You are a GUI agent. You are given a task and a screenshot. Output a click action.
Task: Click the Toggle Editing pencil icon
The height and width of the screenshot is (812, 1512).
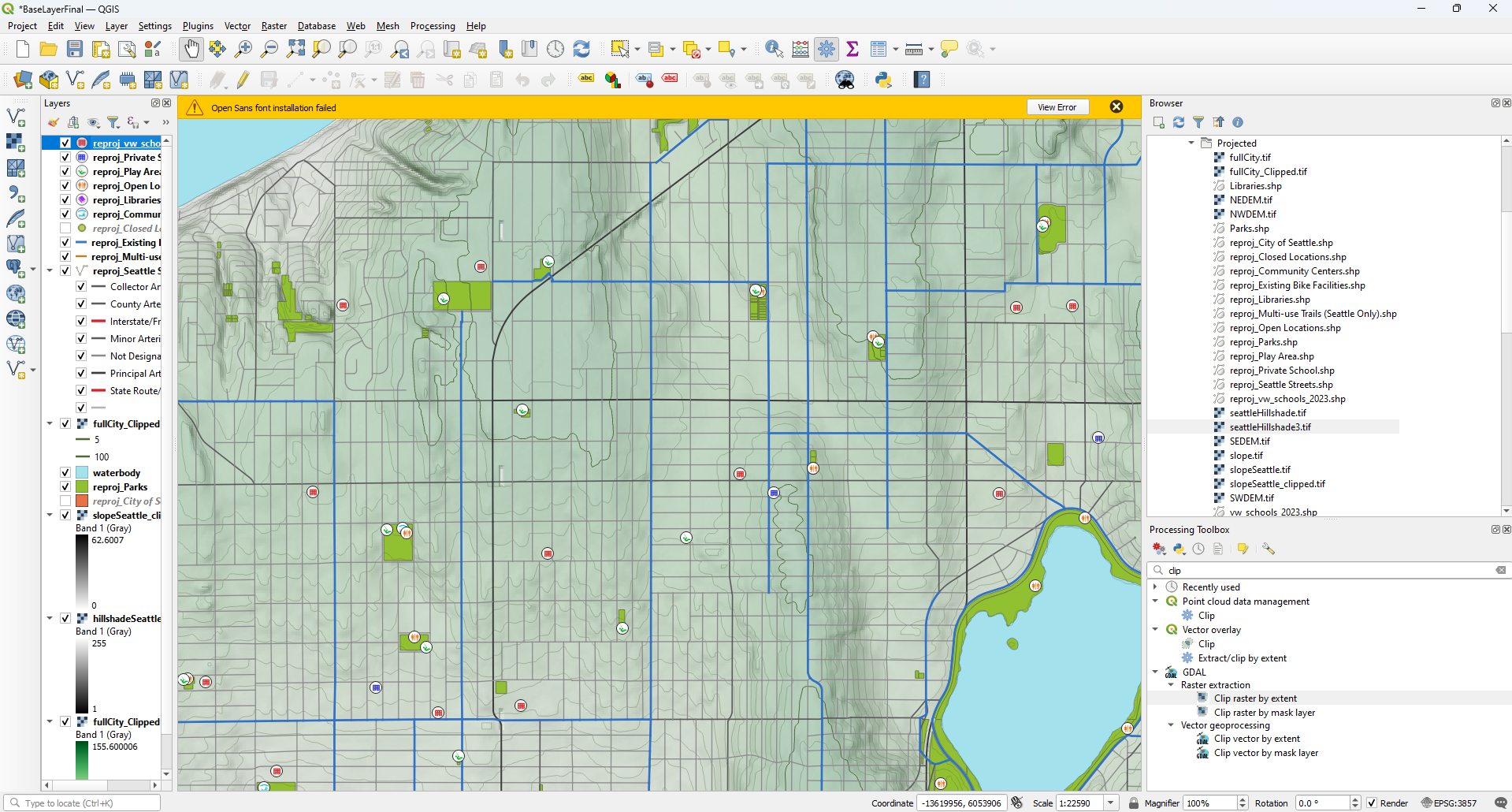click(243, 80)
